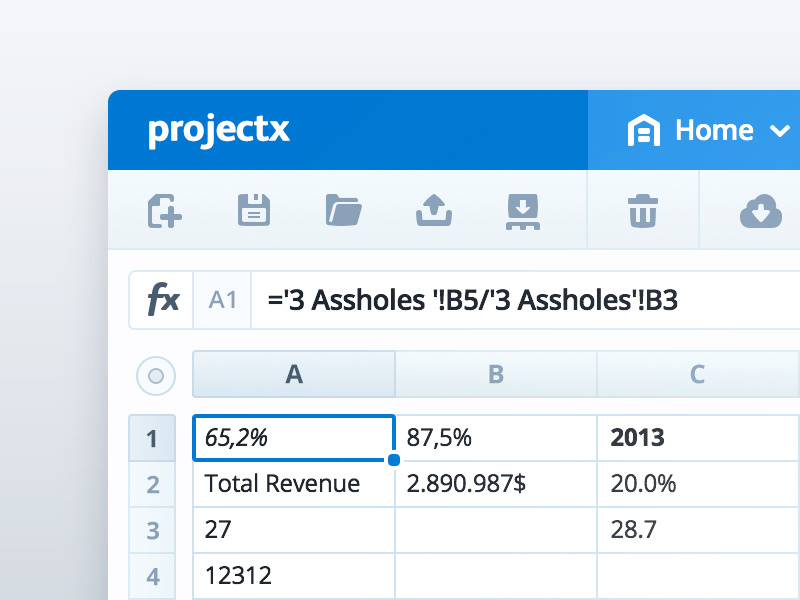This screenshot has height=600, width=800.
Task: Click the save floppy disk icon
Action: [254, 211]
